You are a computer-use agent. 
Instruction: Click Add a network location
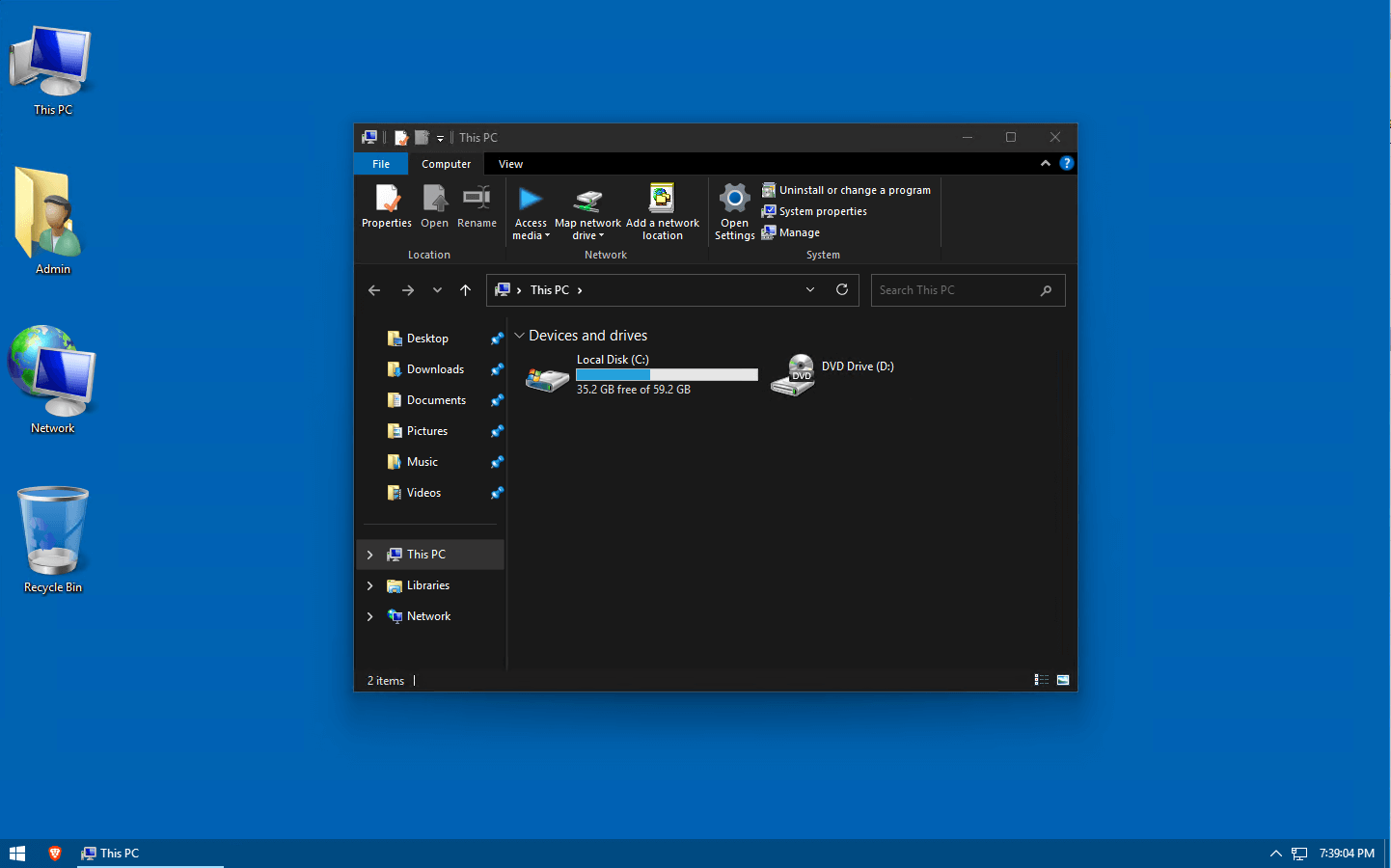coord(663,212)
